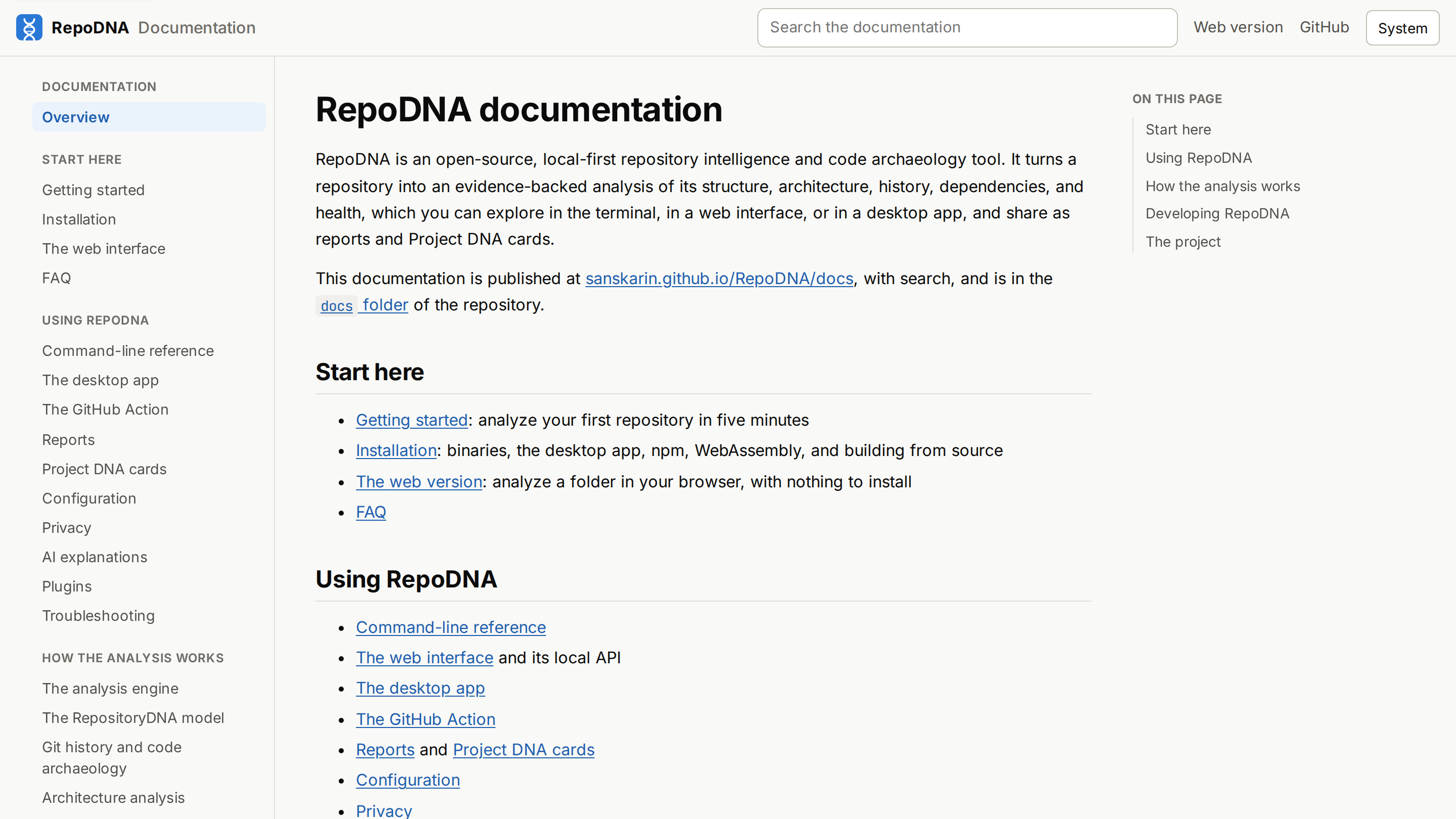
Task: Jump to Using RepoDNA in page outline
Action: click(1198, 158)
